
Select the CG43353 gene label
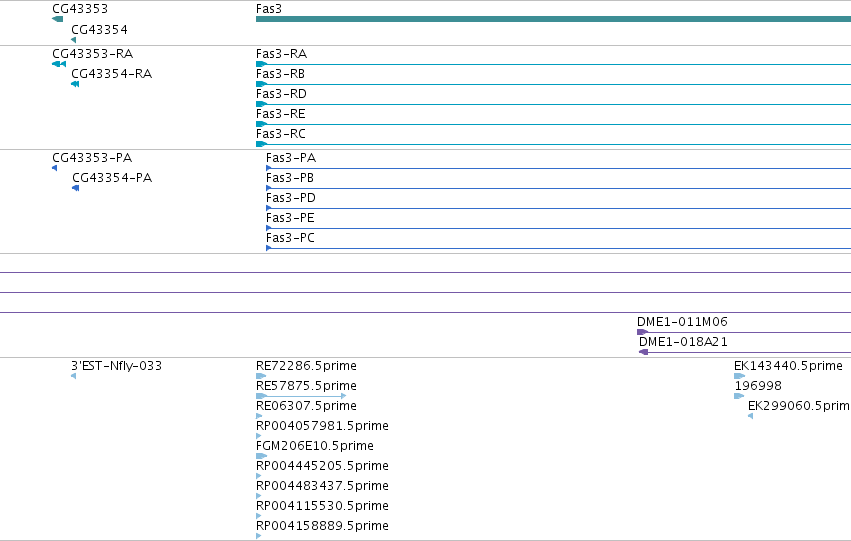[80, 9]
